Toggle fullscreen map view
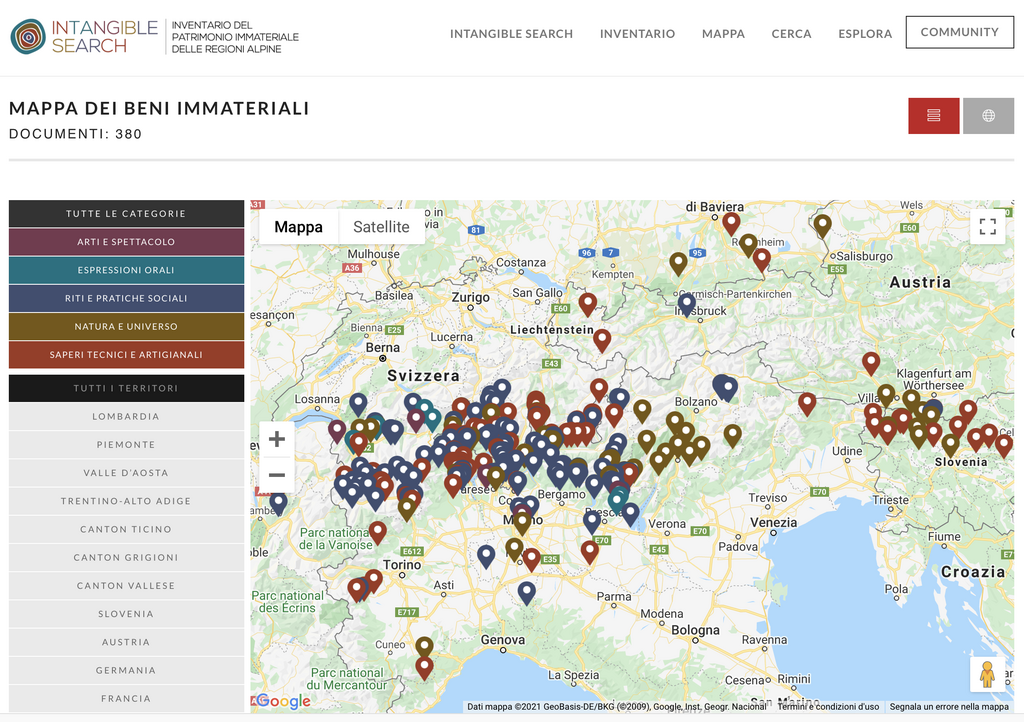This screenshot has height=722, width=1024. click(987, 226)
